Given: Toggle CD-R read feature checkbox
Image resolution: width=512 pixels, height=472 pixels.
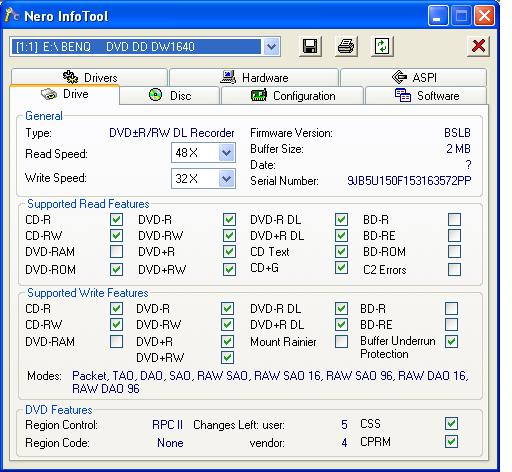Looking at the screenshot, I should tap(116, 220).
